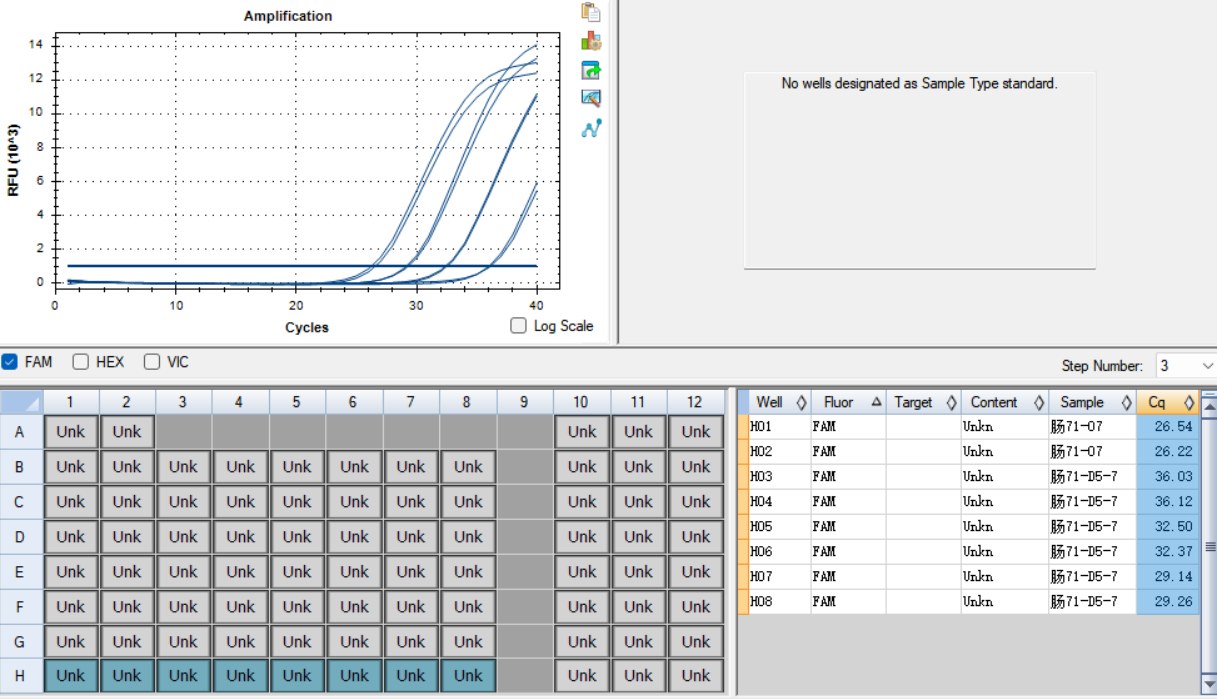The height and width of the screenshot is (699, 1217).
Task: Click the table vertical scrollbar thumb
Action: pos(1208,546)
